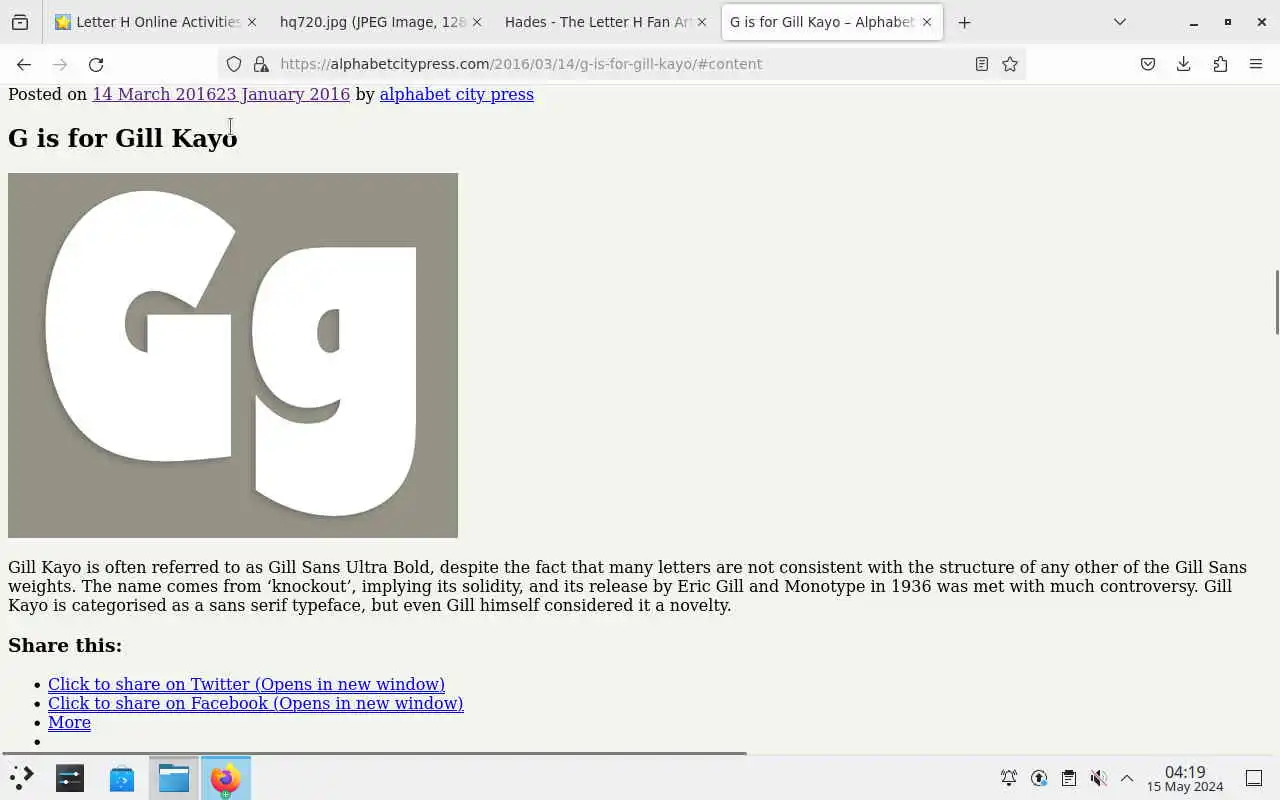This screenshot has width=1280, height=800.
Task: Switch to the Hades Letter H Fan Art tab
Action: coord(606,22)
